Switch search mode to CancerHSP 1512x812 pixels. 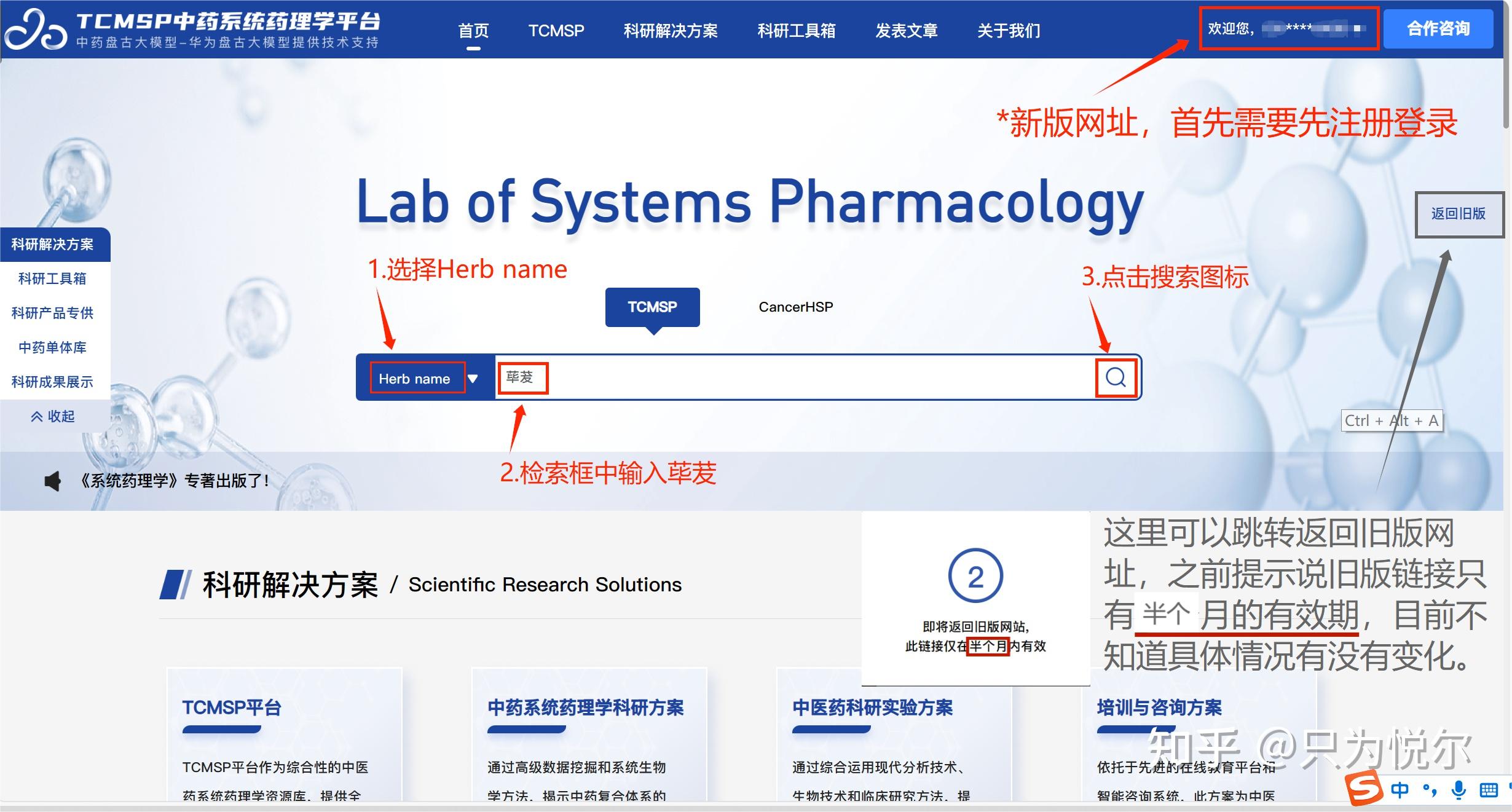pos(795,307)
